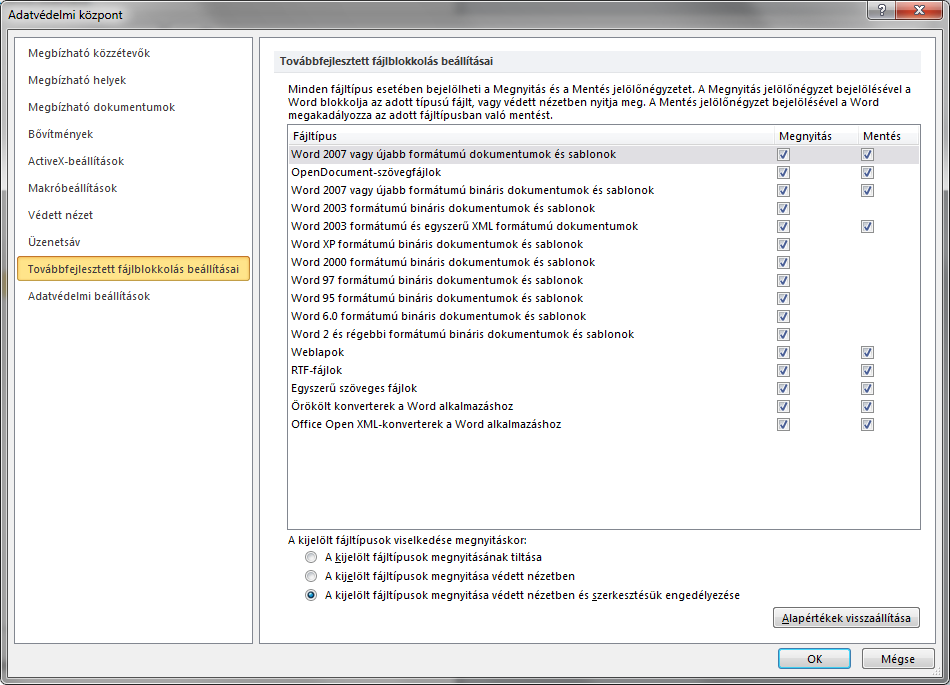Select the 'Weblapok' row label
950x685 pixels.
[x=317, y=352]
